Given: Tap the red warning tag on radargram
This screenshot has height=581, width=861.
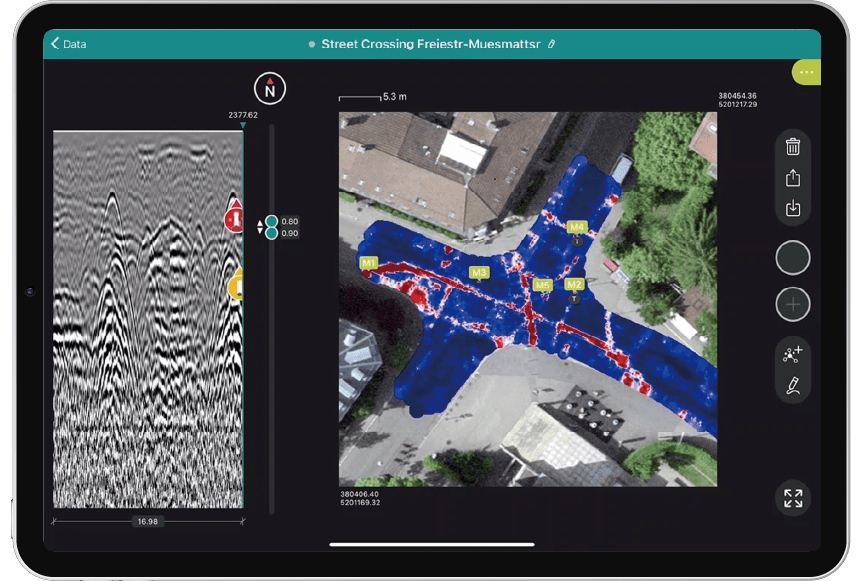Looking at the screenshot, I should click(x=234, y=217).
